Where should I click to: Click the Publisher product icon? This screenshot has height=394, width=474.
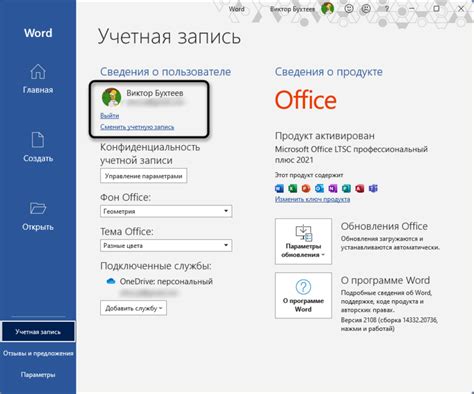tap(346, 189)
